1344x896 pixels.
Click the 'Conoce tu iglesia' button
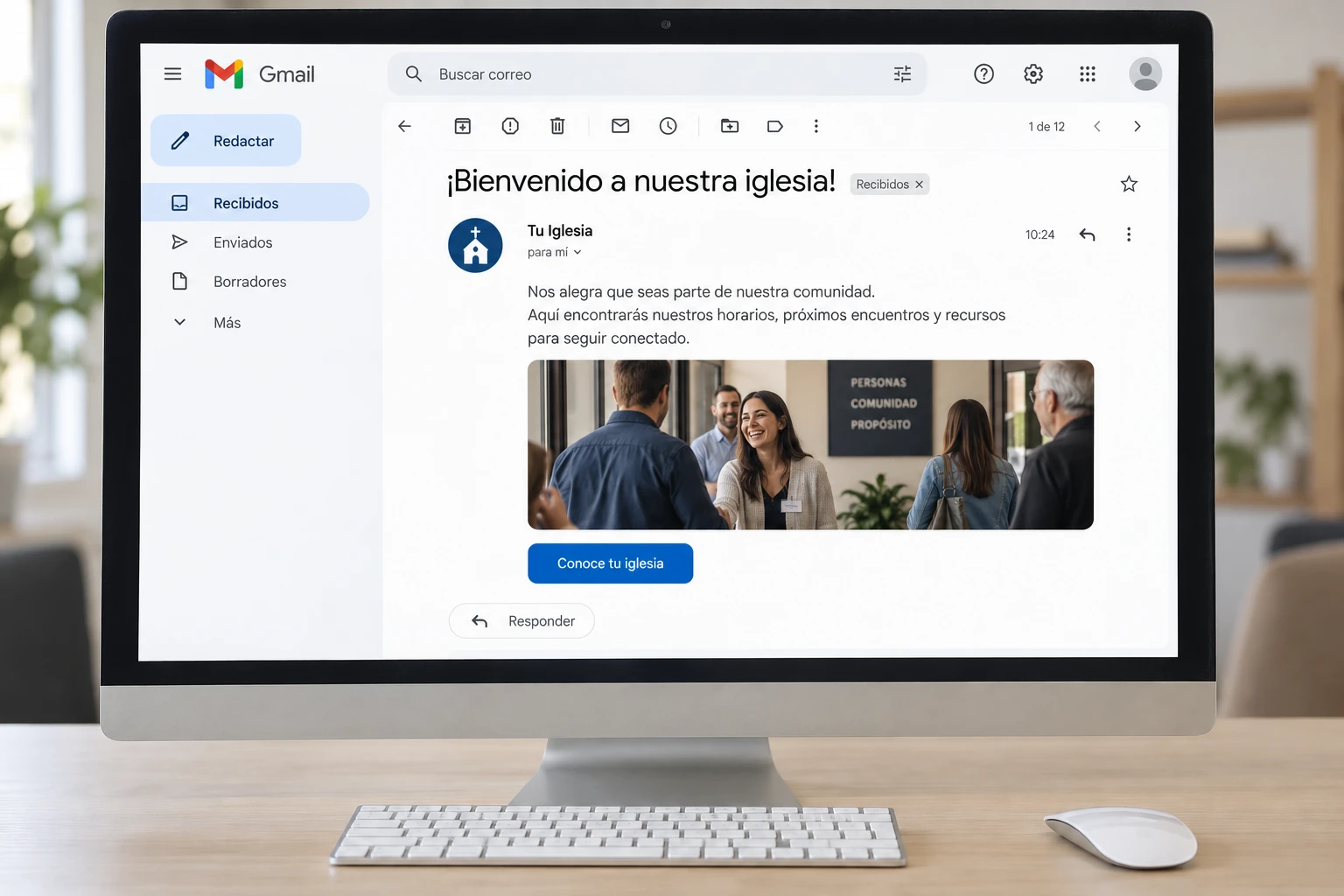coord(610,563)
